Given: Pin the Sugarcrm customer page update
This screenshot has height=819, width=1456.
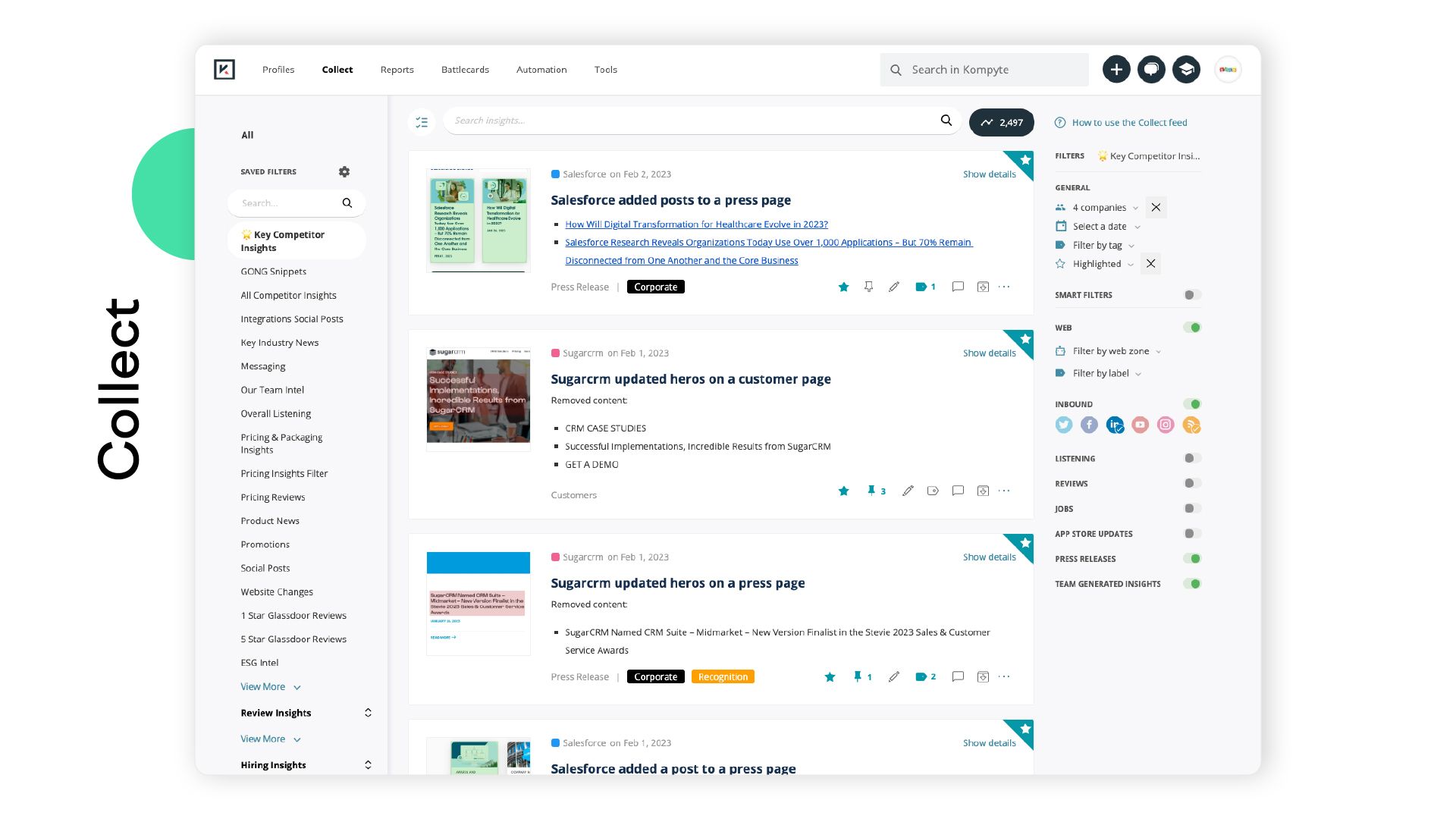Looking at the screenshot, I should point(871,491).
